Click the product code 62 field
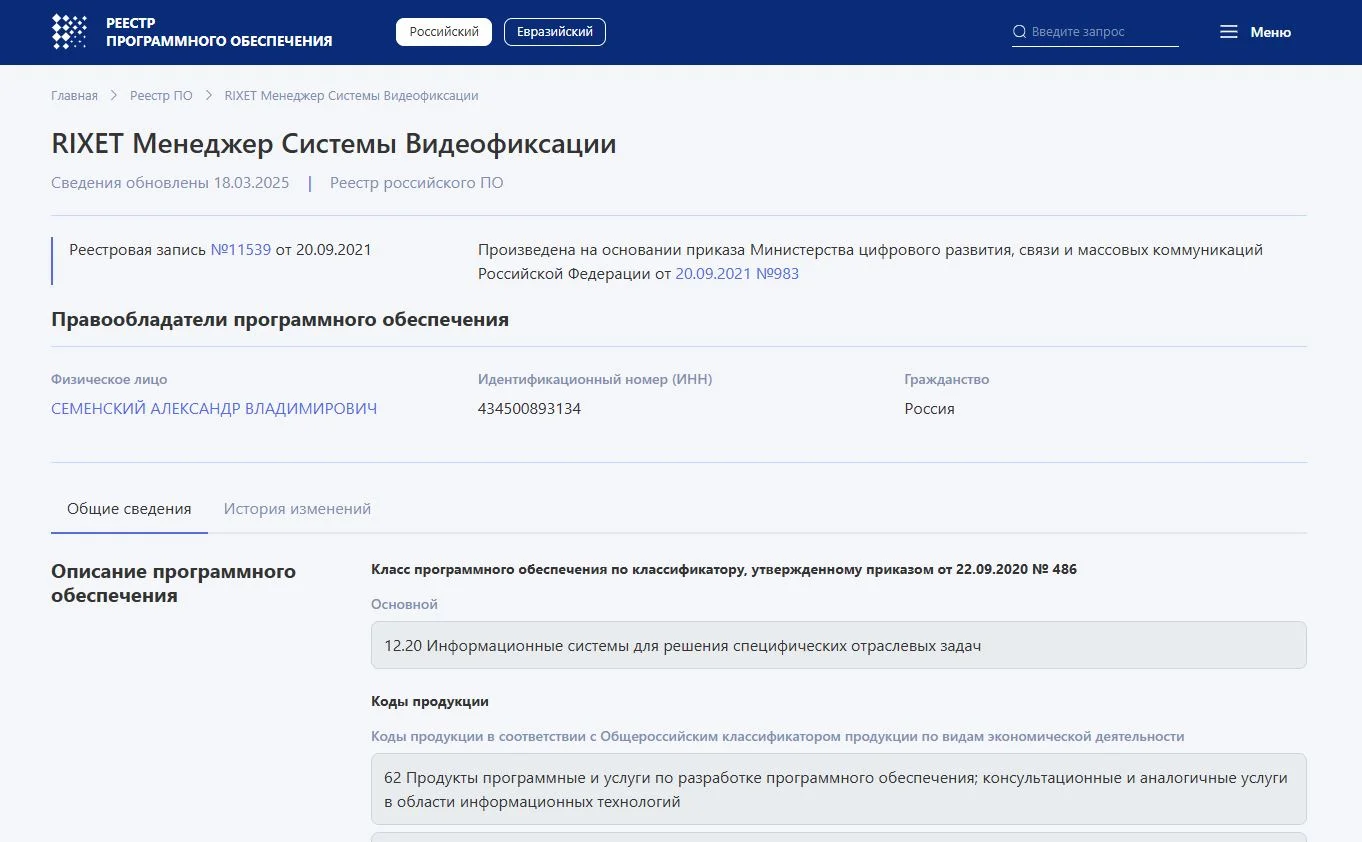 pyautogui.click(x=838, y=789)
